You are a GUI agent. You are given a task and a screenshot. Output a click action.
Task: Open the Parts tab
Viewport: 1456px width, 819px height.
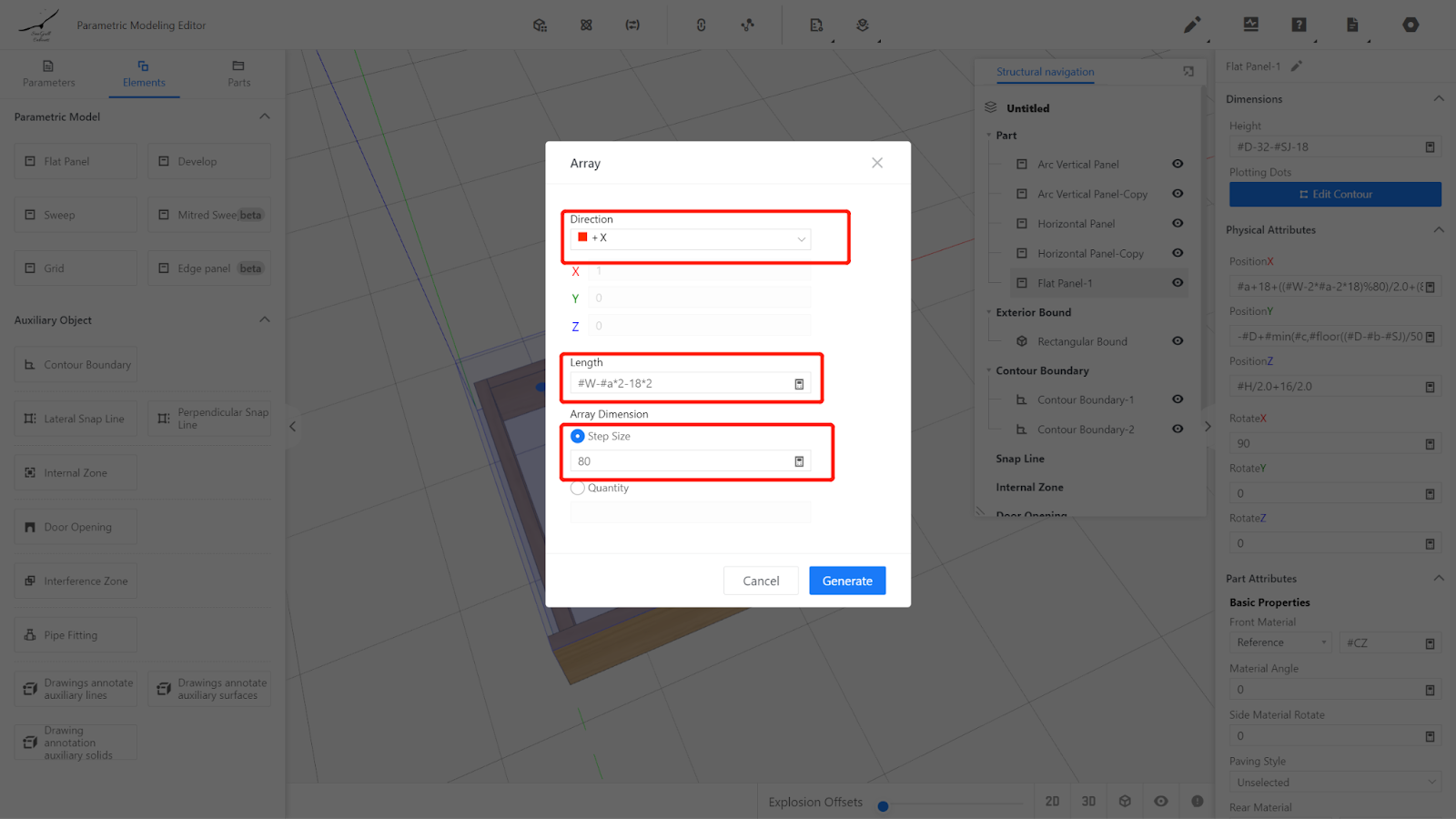click(238, 74)
